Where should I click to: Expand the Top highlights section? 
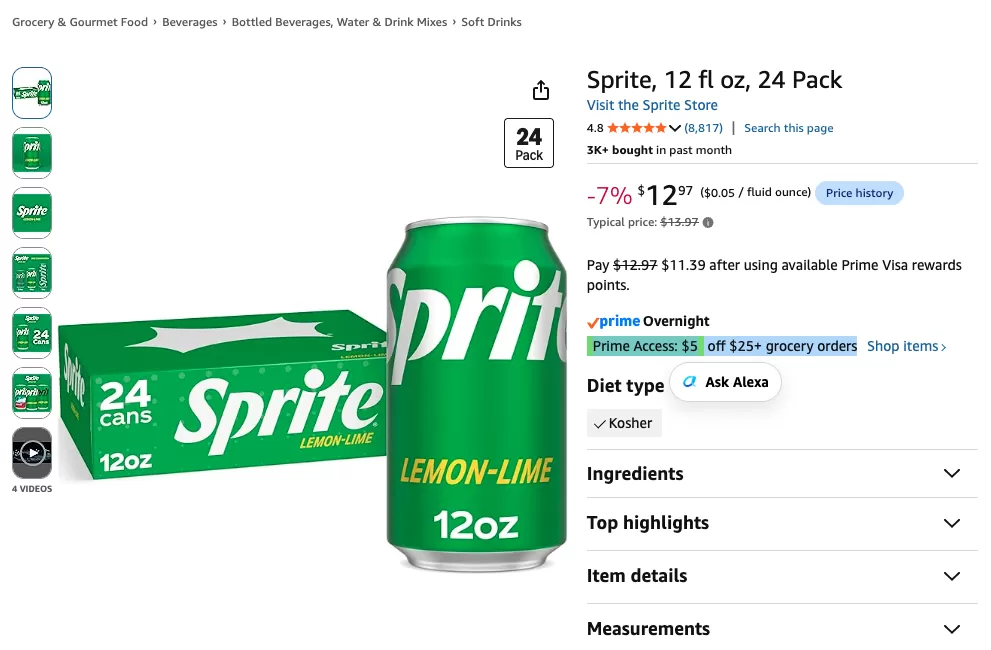tap(782, 523)
